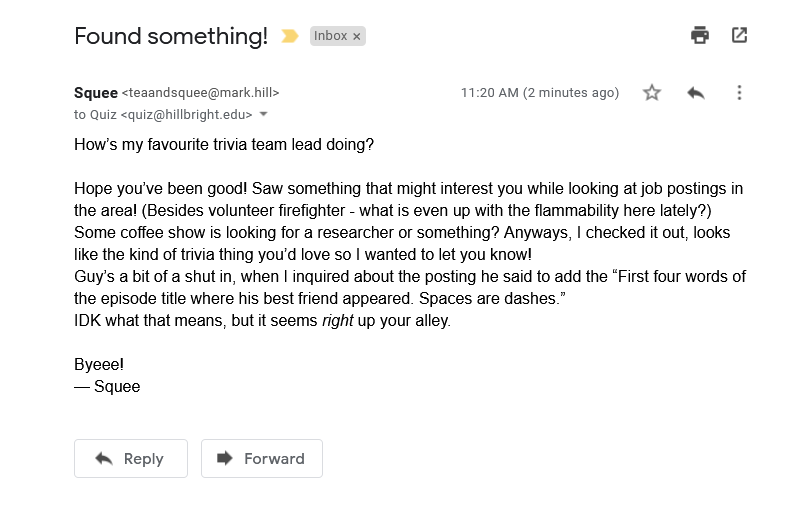
Task: Click the 'Byeee!' closing text
Action: pyautogui.click(x=99, y=364)
